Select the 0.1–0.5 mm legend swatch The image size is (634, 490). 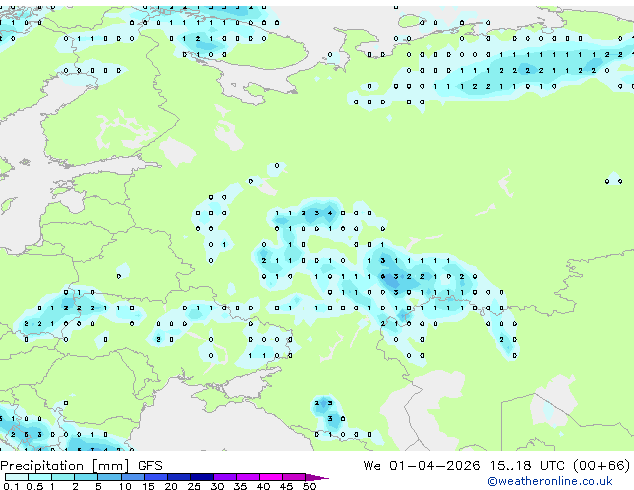[x=17, y=477]
